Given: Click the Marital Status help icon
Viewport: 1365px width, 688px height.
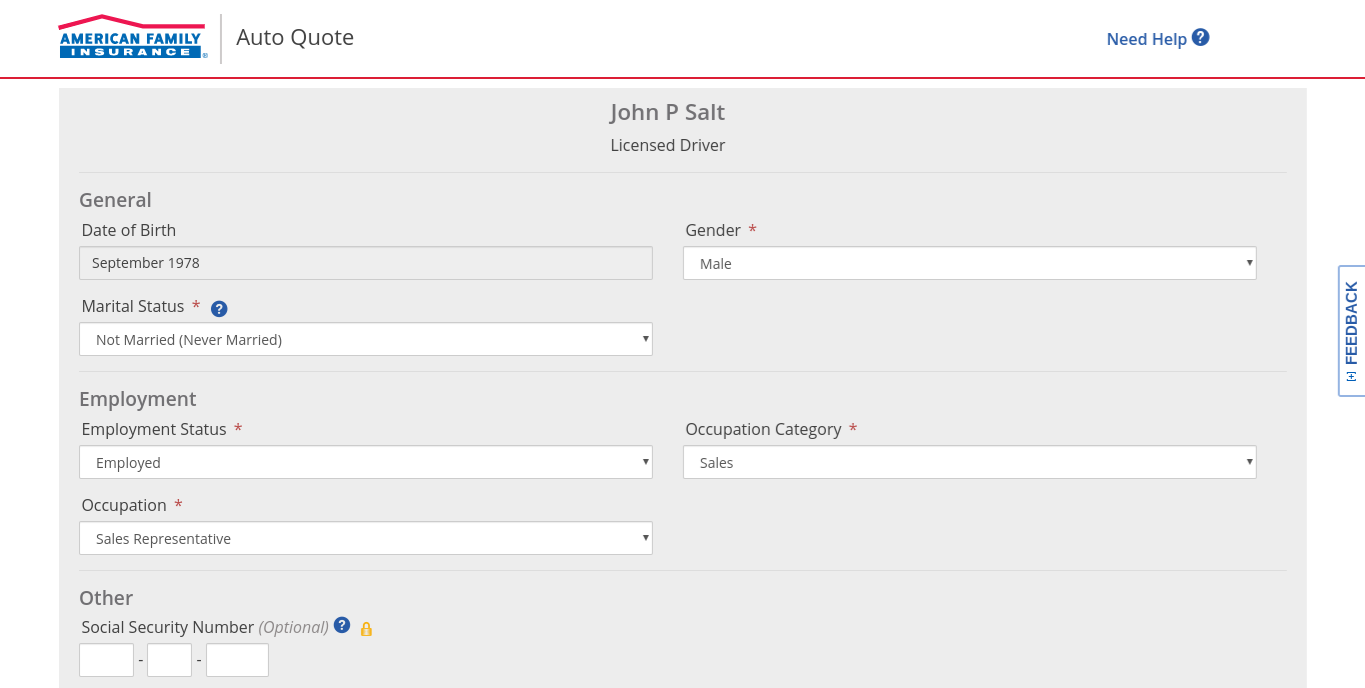Looking at the screenshot, I should pyautogui.click(x=219, y=309).
